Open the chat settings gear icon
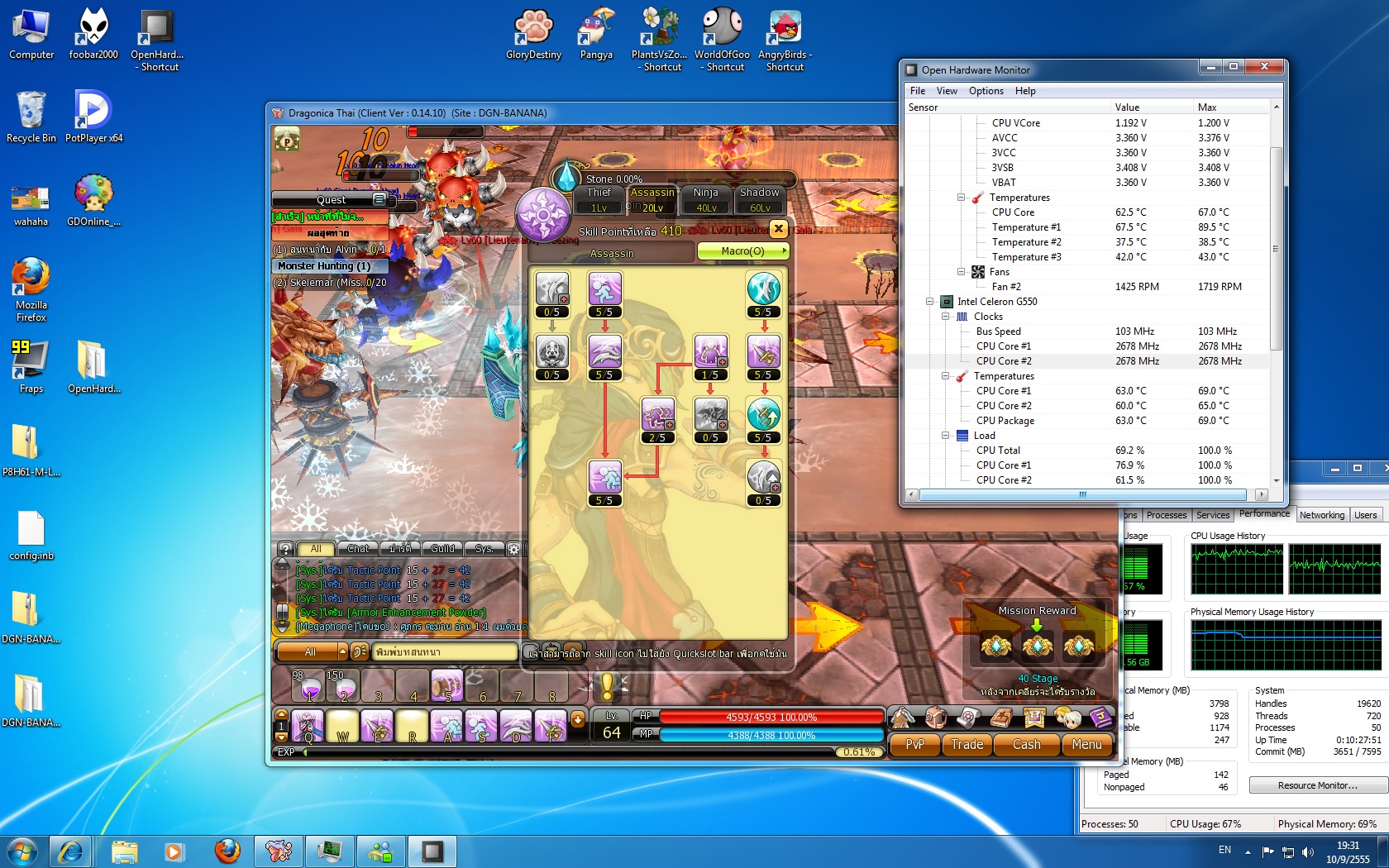This screenshot has height=868, width=1389. [513, 549]
